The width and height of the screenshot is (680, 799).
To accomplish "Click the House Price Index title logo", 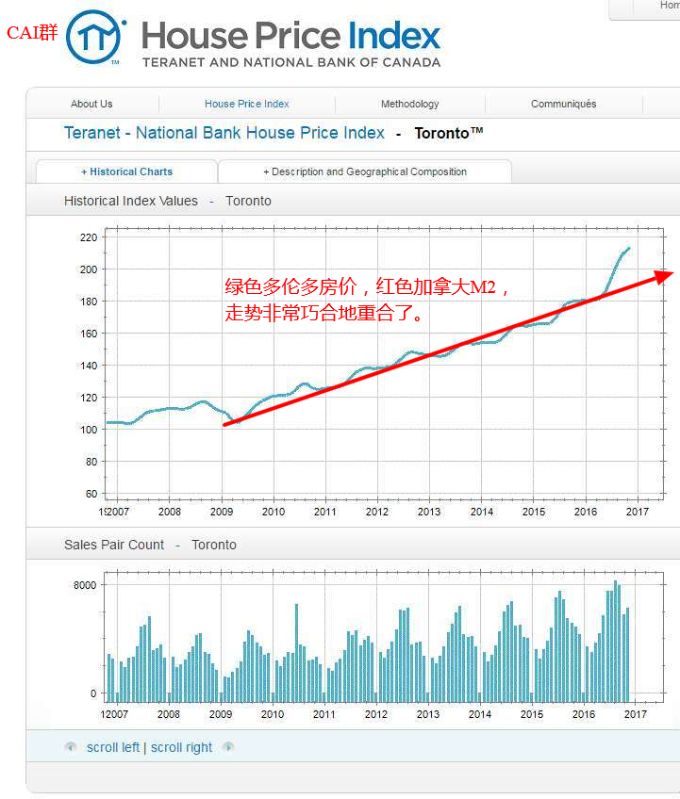I will pyautogui.click(x=291, y=36).
